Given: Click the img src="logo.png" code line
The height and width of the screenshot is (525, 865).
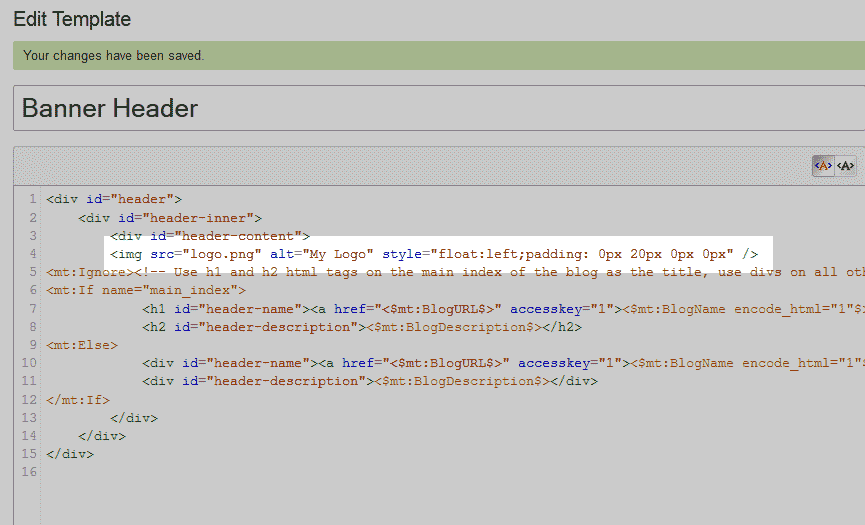Looking at the screenshot, I should [434, 254].
